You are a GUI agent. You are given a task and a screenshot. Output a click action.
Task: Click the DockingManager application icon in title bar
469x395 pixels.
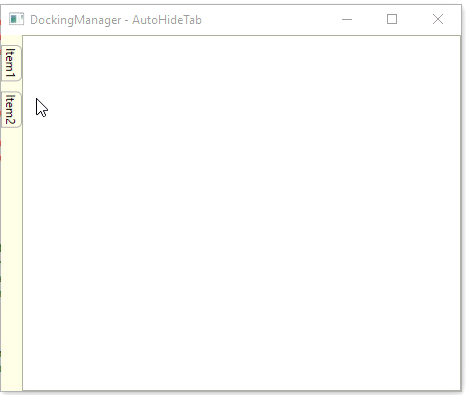point(16,19)
